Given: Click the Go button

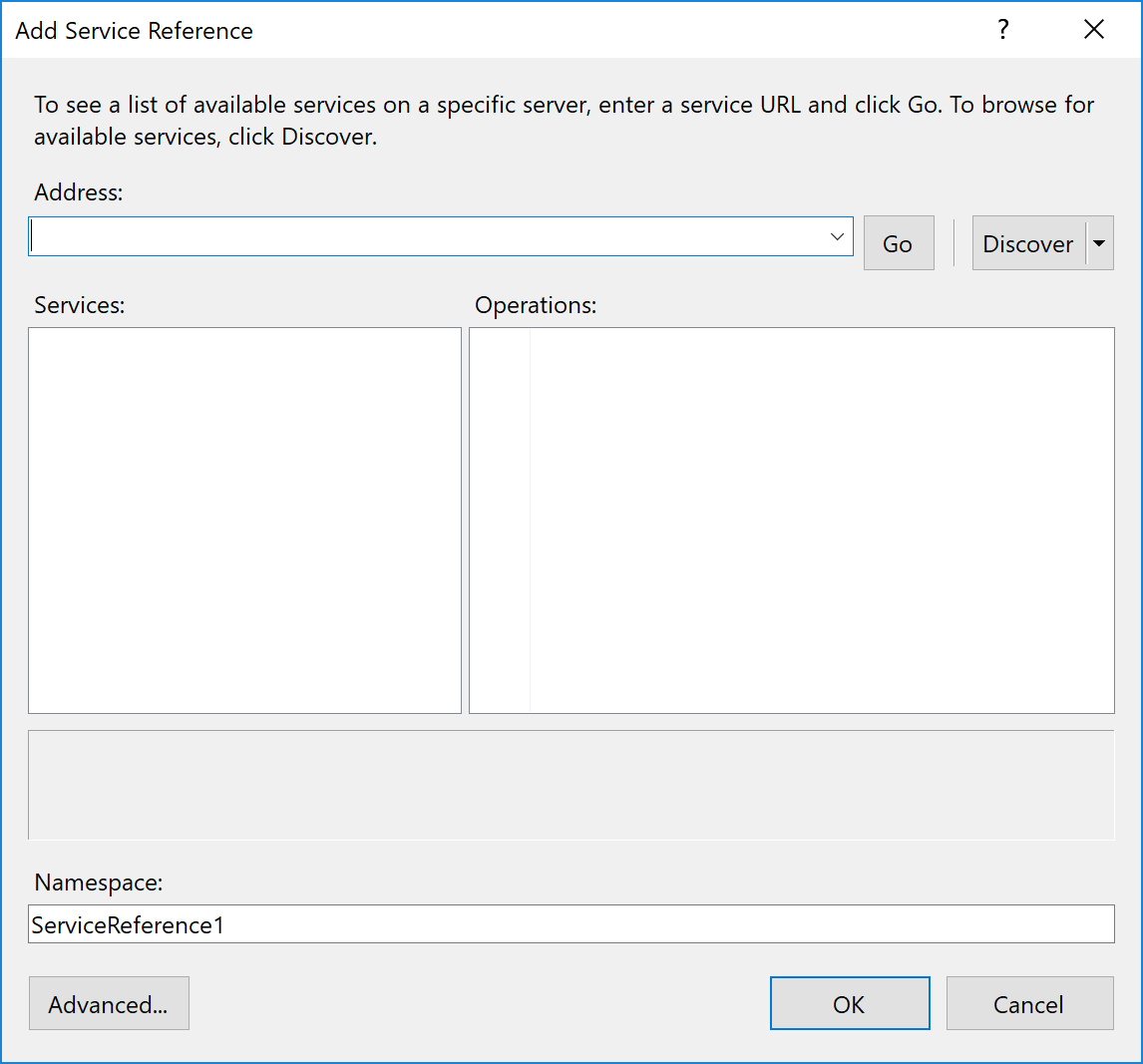Looking at the screenshot, I should click(x=898, y=243).
